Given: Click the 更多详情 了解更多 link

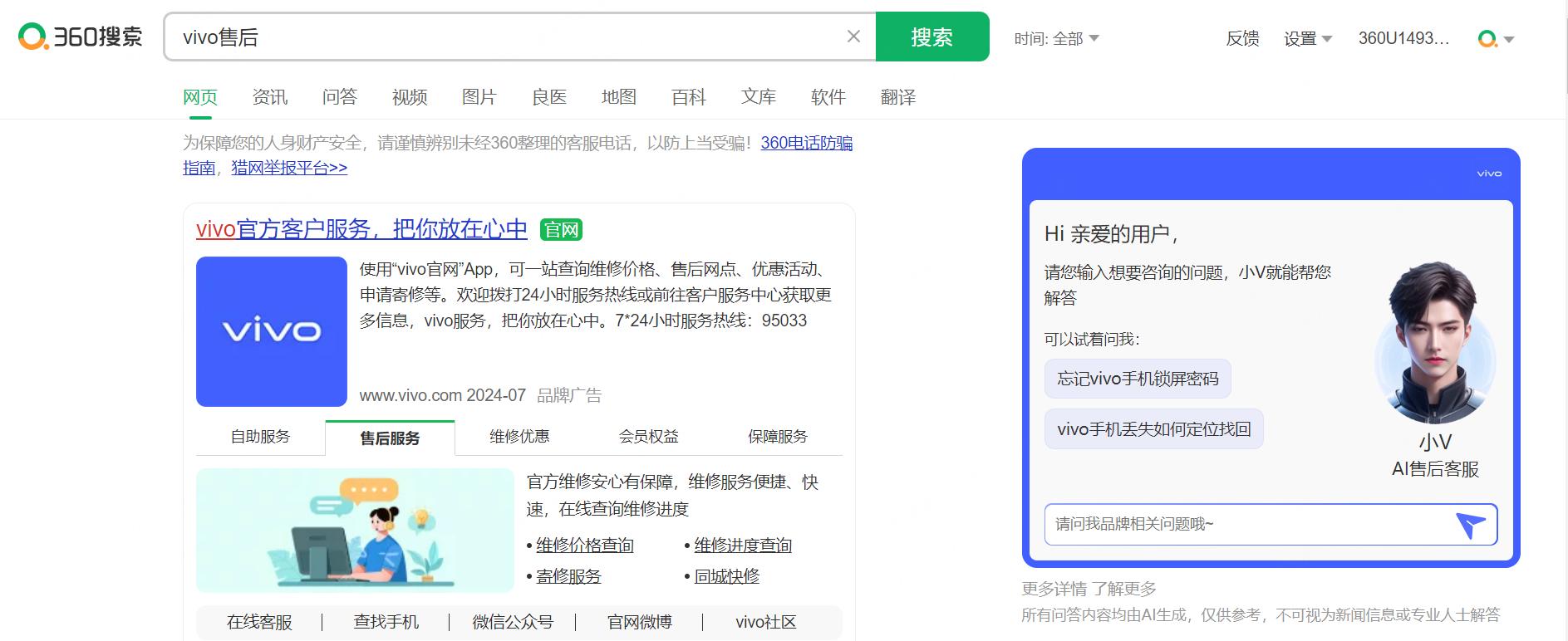Looking at the screenshot, I should pos(1089,589).
